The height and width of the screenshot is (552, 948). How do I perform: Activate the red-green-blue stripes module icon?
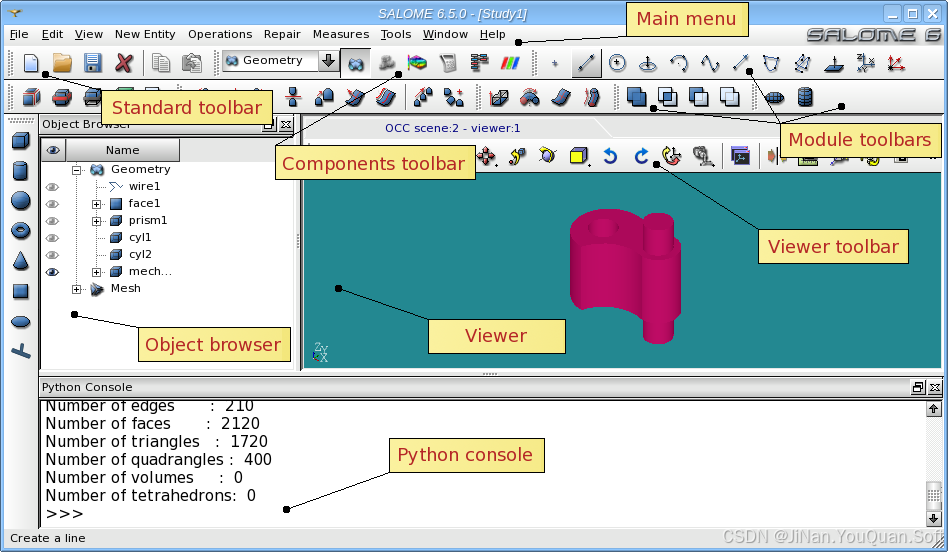pyautogui.click(x=510, y=63)
